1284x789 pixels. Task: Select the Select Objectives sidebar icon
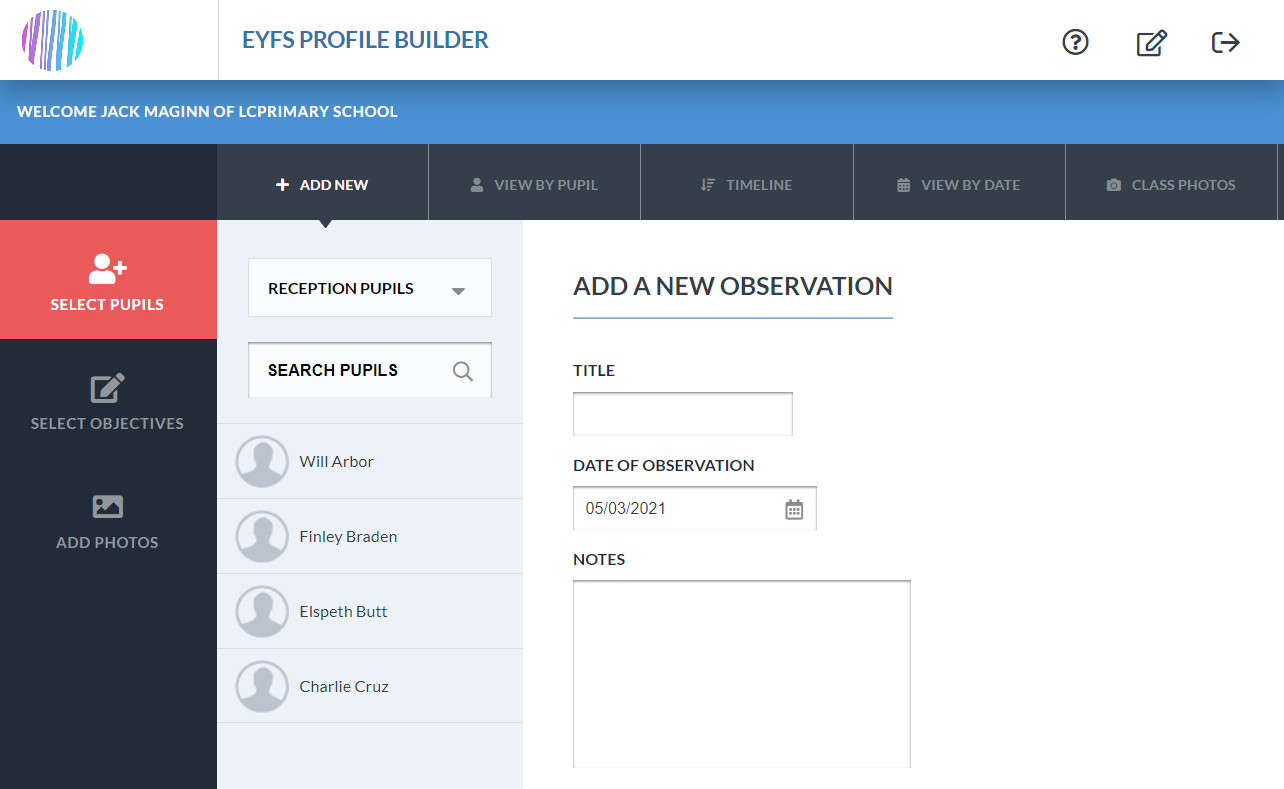coord(108,388)
